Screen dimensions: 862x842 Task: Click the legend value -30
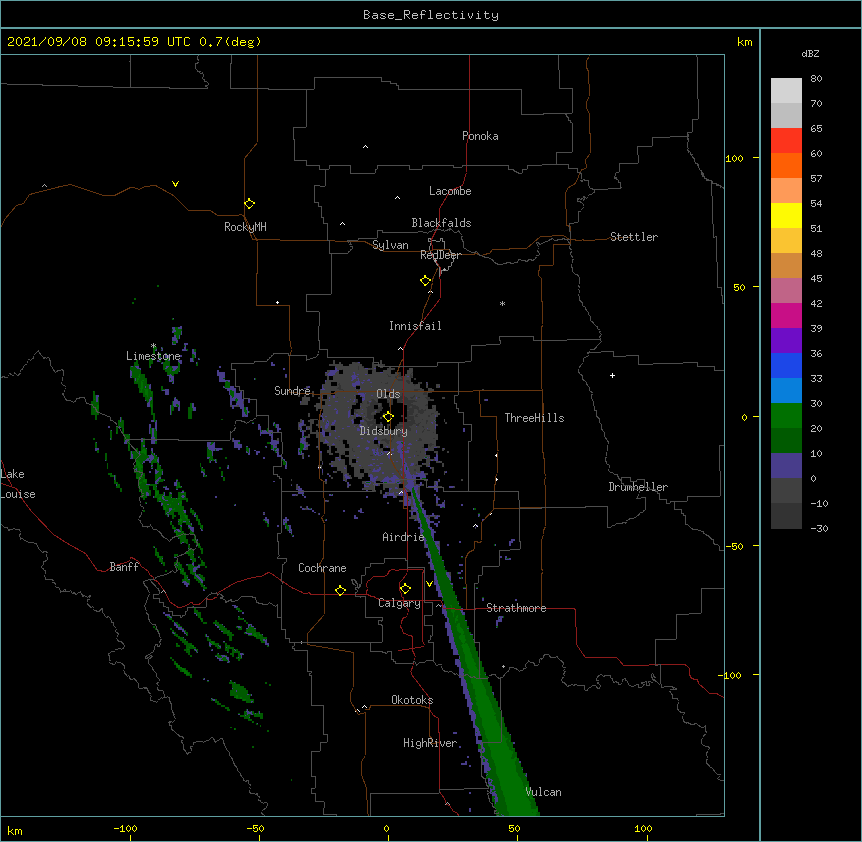tap(819, 528)
